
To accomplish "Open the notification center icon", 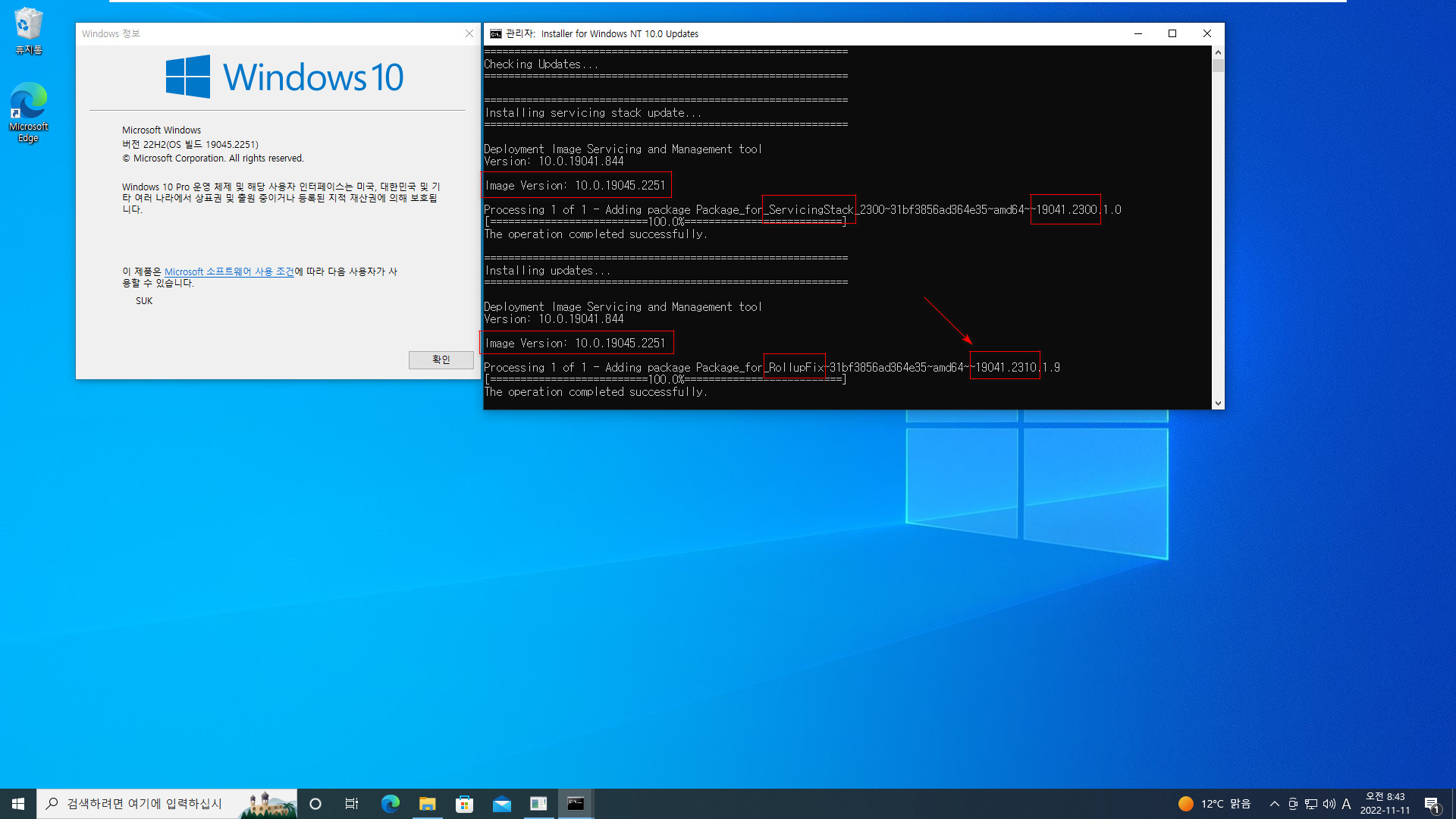I will [1432, 804].
